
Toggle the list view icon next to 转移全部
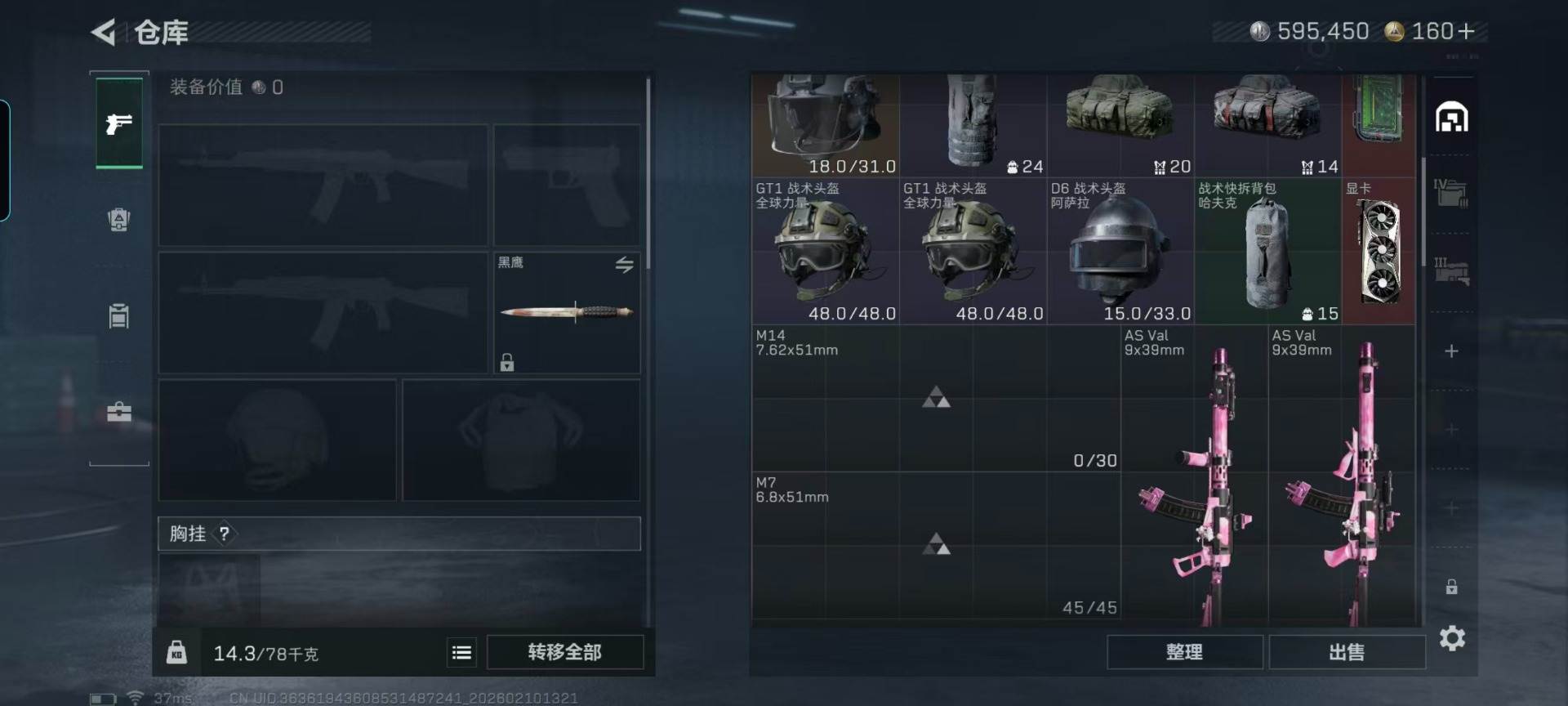tap(462, 652)
